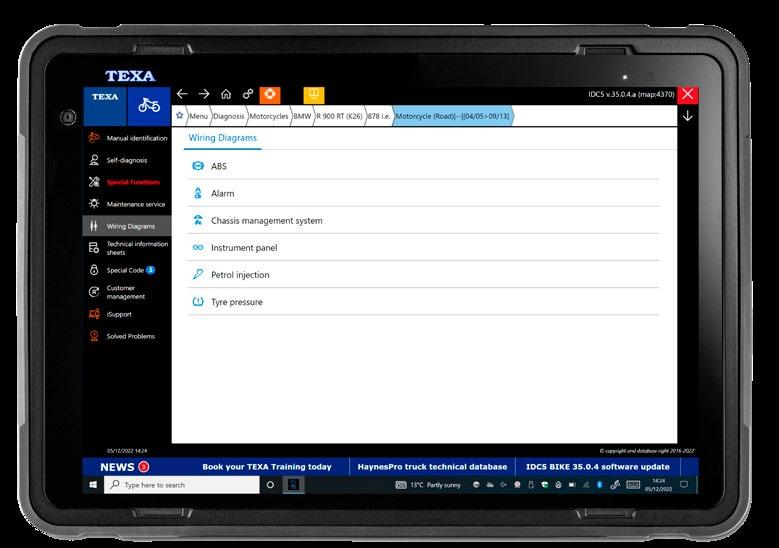
Task: Open Solved Problems in sidebar
Action: [x=127, y=336]
